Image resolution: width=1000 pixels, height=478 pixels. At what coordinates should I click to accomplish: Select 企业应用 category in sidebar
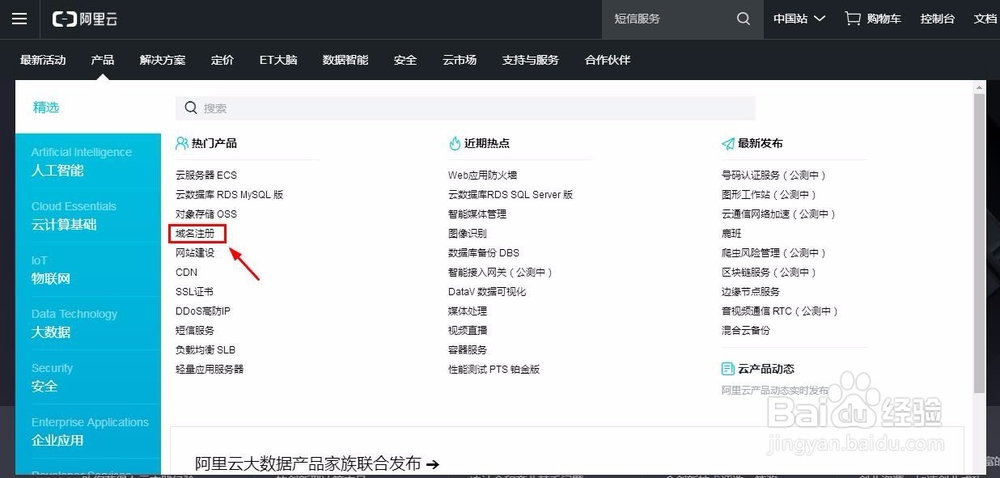click(88, 431)
